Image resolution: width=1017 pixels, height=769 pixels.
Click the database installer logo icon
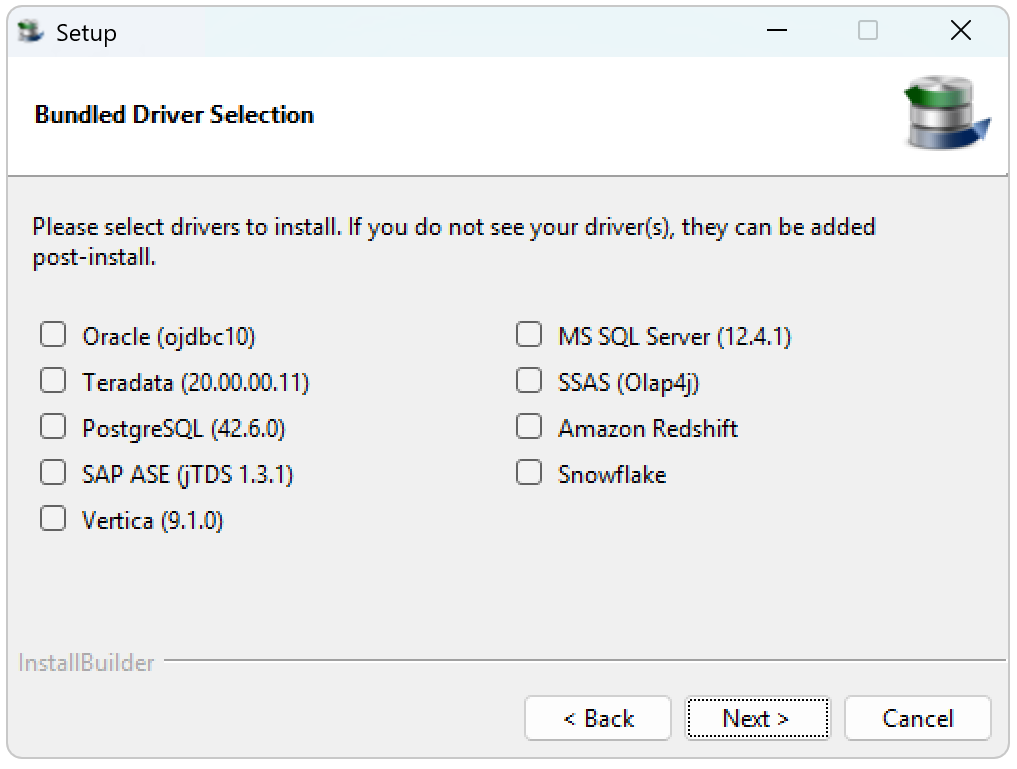(946, 113)
